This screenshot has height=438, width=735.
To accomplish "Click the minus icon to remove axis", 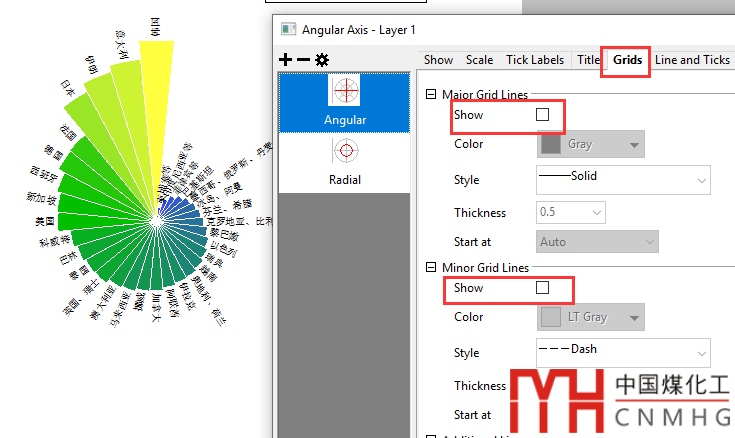I will (x=303, y=60).
